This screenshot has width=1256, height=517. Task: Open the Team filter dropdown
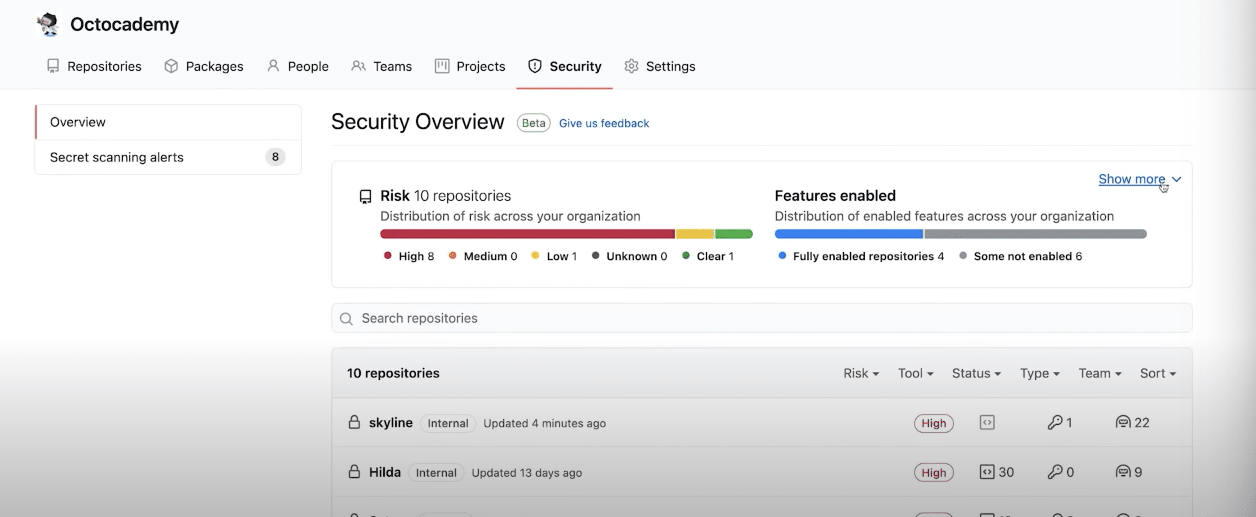1100,373
